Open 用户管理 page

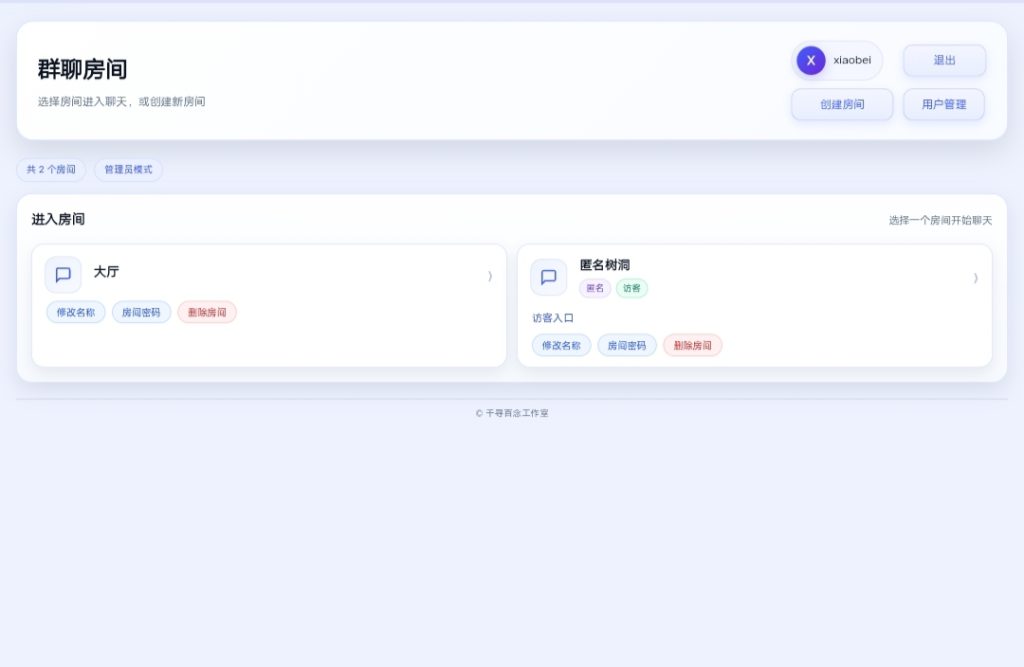tap(944, 105)
